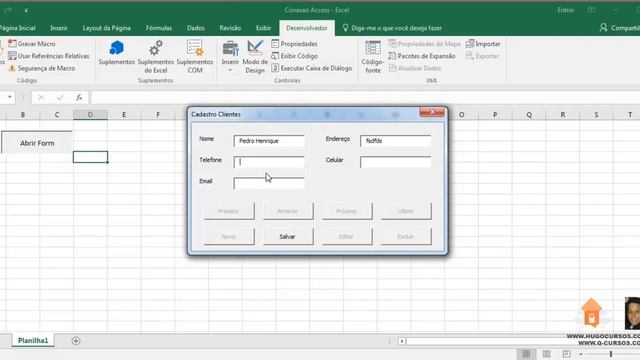Toggle Modo de Design
This screenshot has width=640, height=360.
coord(255,57)
